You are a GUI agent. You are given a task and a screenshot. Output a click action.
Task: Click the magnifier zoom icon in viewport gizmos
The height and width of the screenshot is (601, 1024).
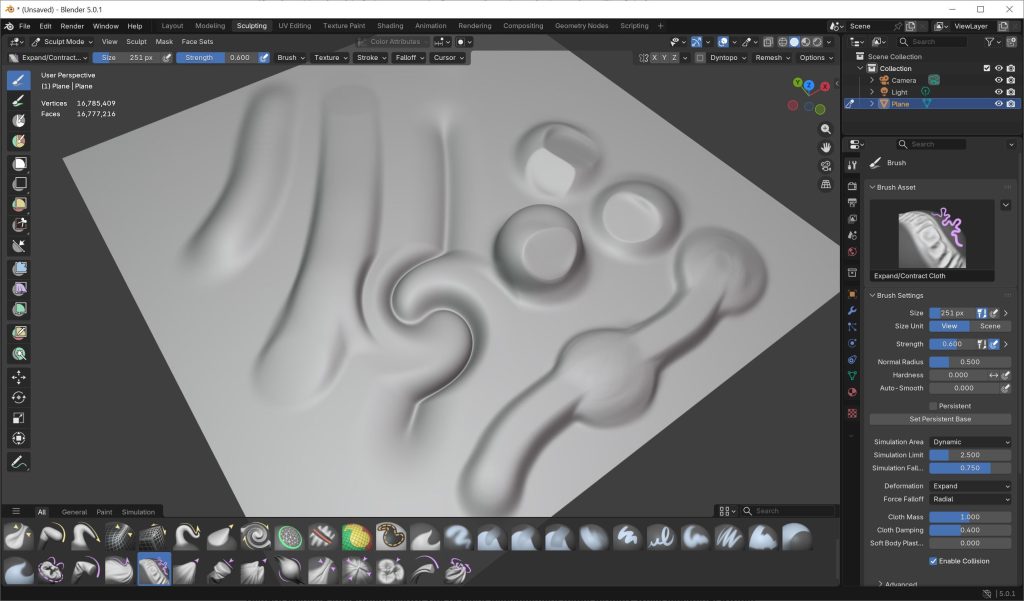[825, 128]
